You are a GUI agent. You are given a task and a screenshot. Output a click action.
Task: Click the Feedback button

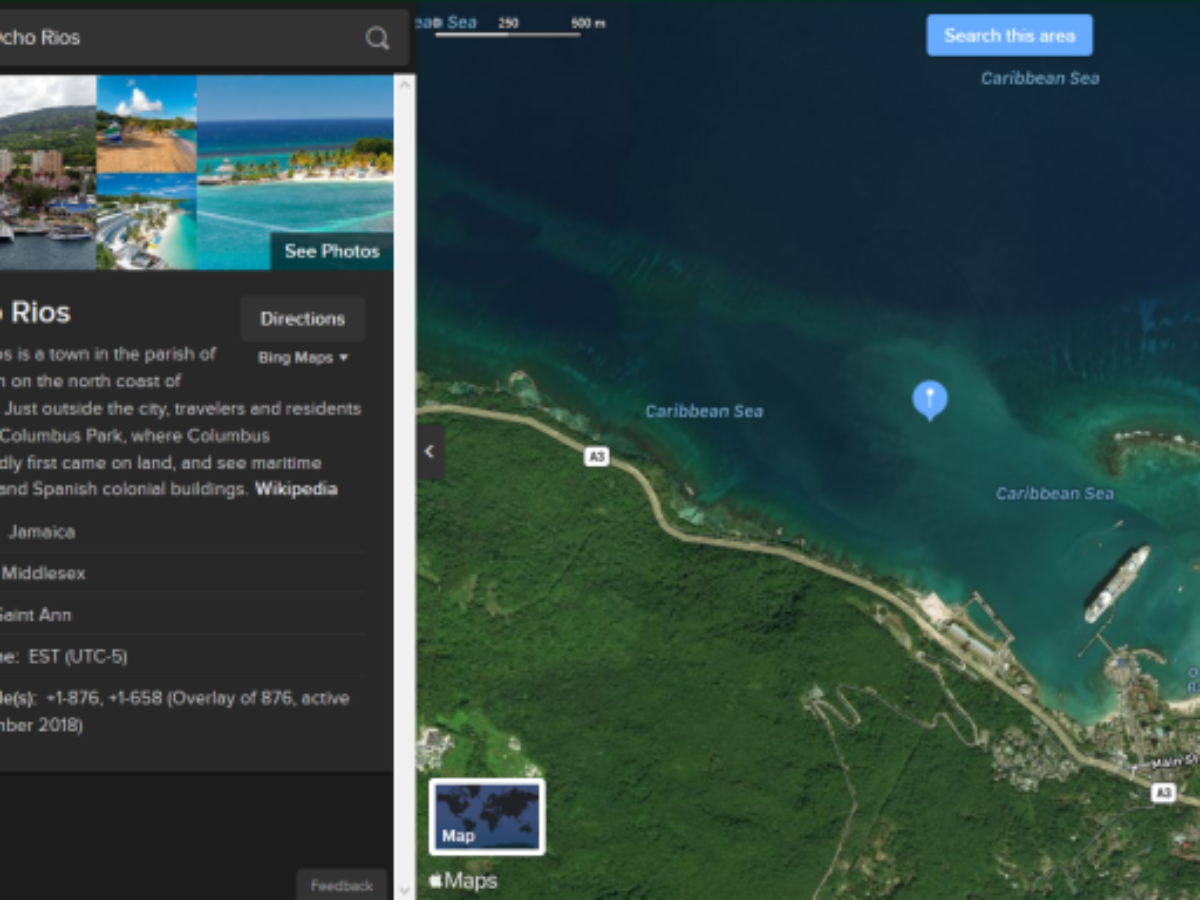pyautogui.click(x=341, y=885)
